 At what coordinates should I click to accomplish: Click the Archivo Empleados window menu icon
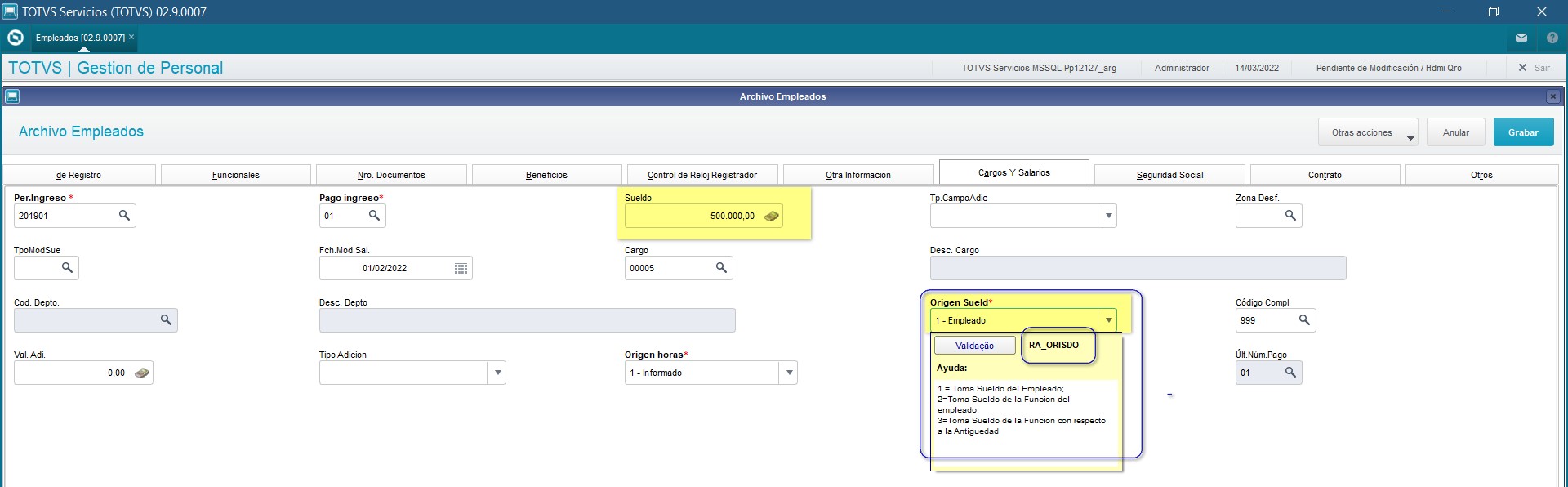pos(11,96)
